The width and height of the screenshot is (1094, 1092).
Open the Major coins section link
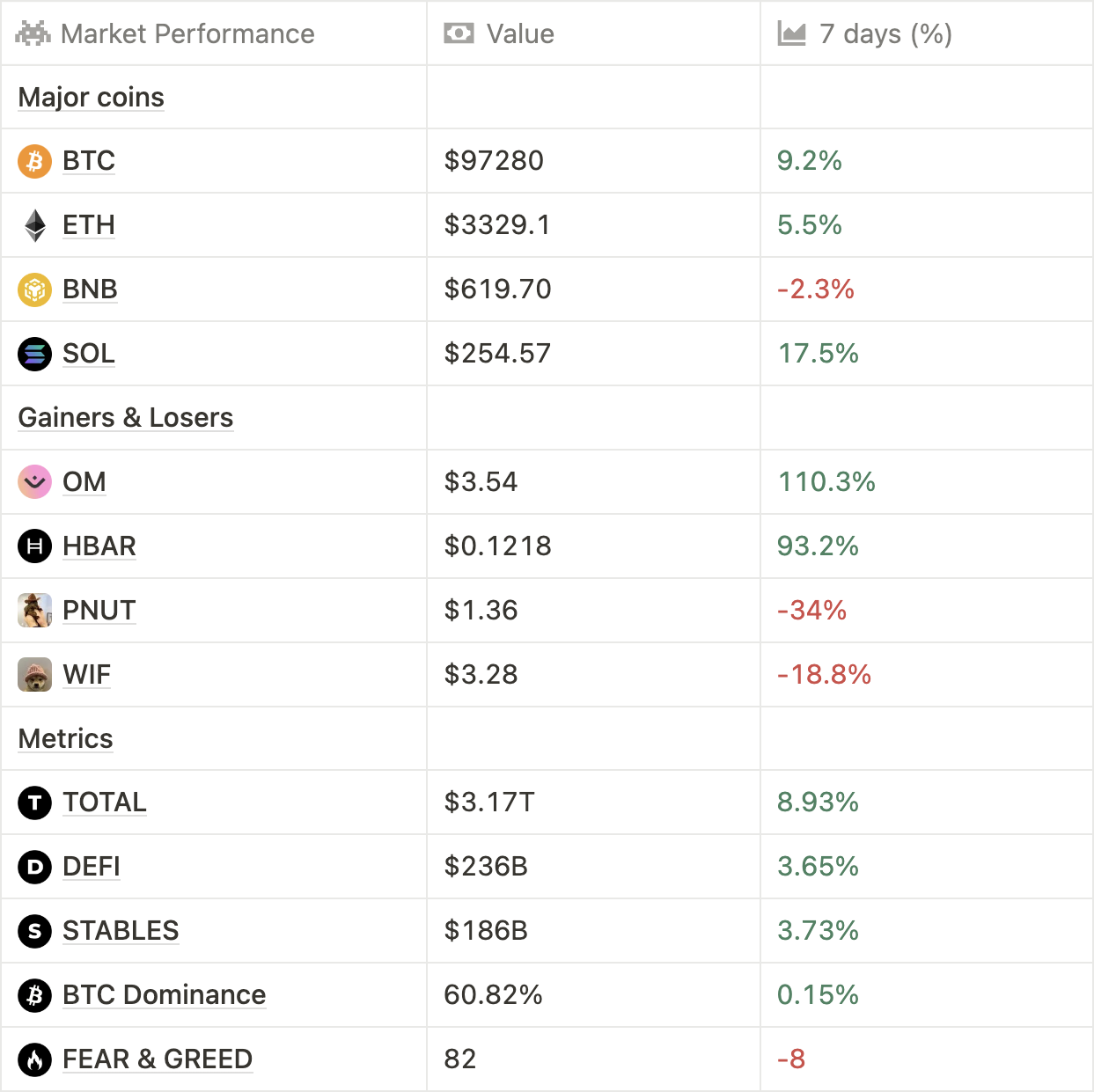click(92, 98)
